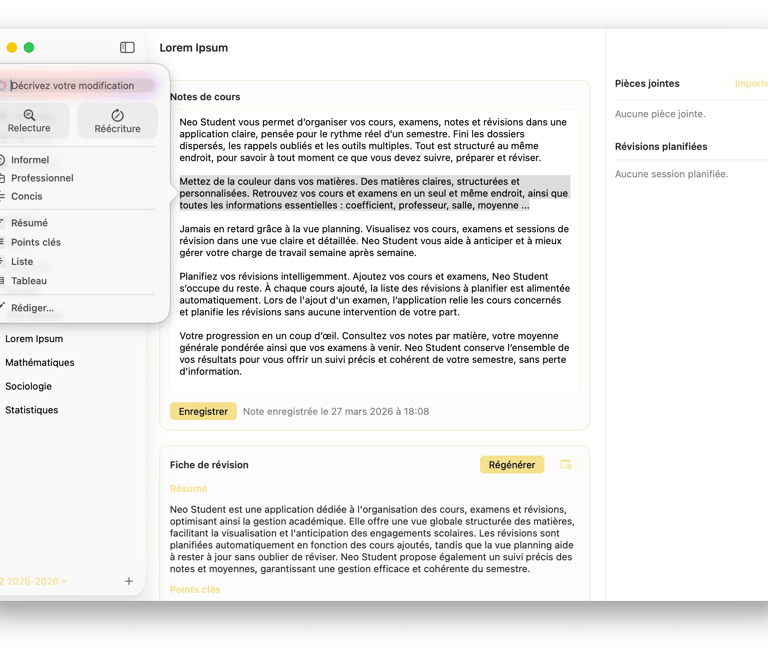Click the plus icon to add a subject
The image size is (768, 656).
tap(129, 581)
